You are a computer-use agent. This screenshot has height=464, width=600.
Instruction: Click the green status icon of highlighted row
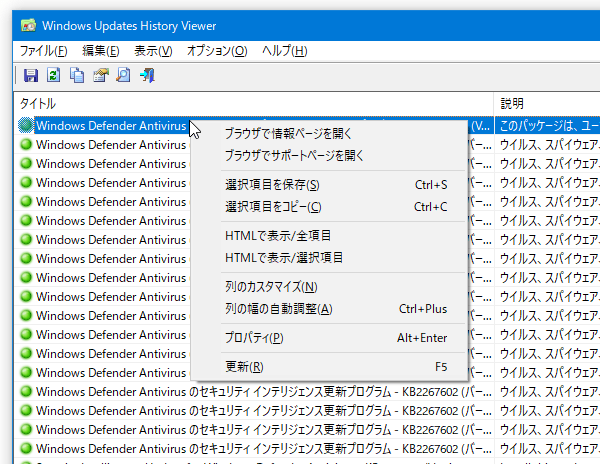(26, 125)
